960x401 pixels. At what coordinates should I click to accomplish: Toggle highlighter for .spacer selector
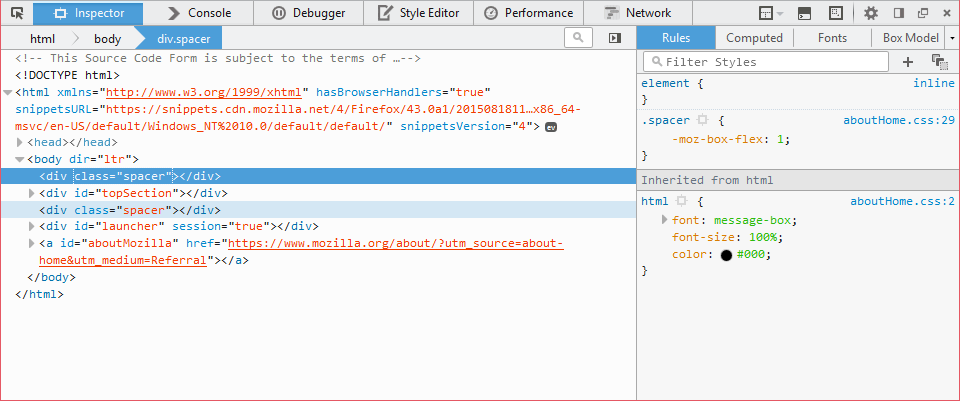pyautogui.click(x=702, y=120)
